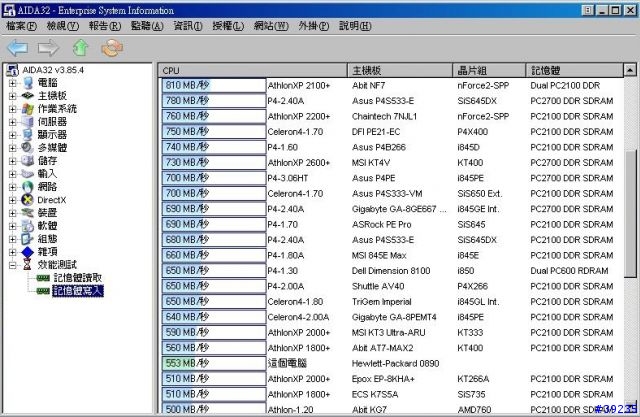Expand the 儲存 tree node

click(x=12, y=161)
